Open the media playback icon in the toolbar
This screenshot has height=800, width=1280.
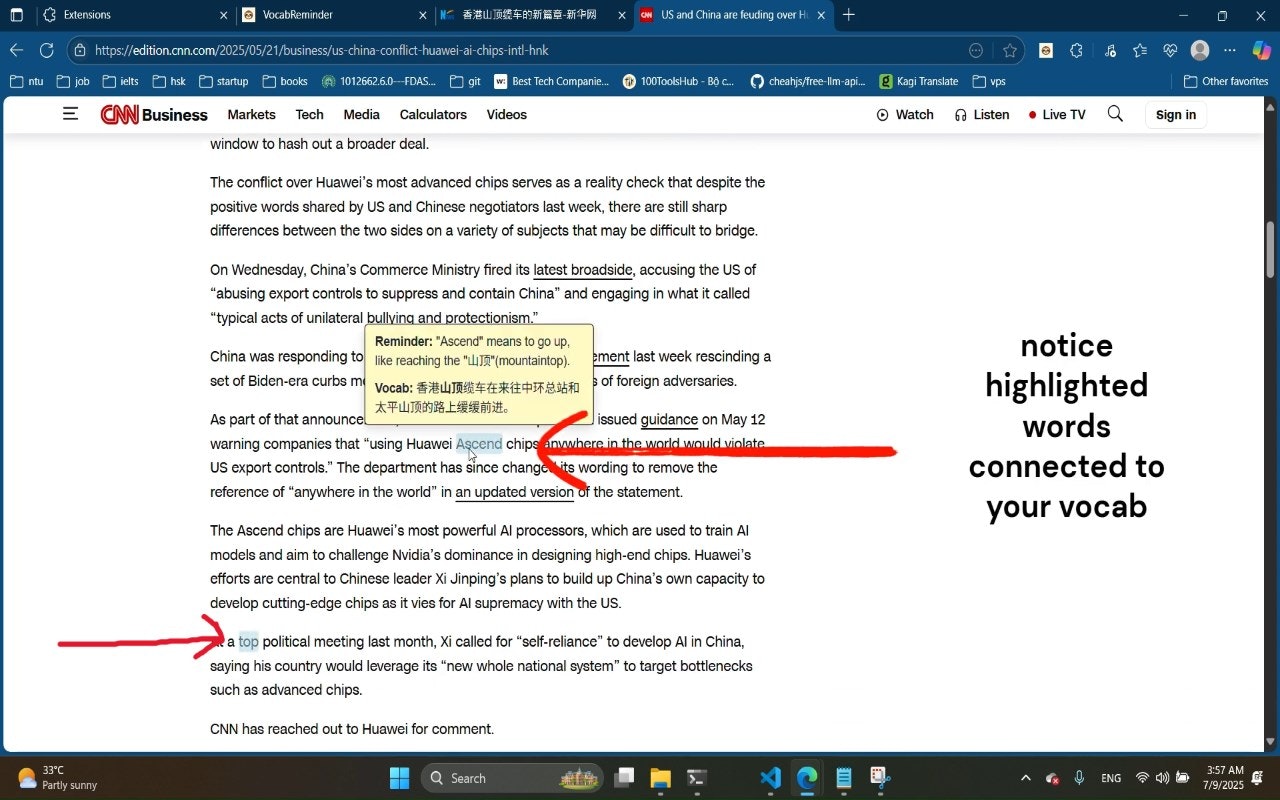click(x=1110, y=50)
